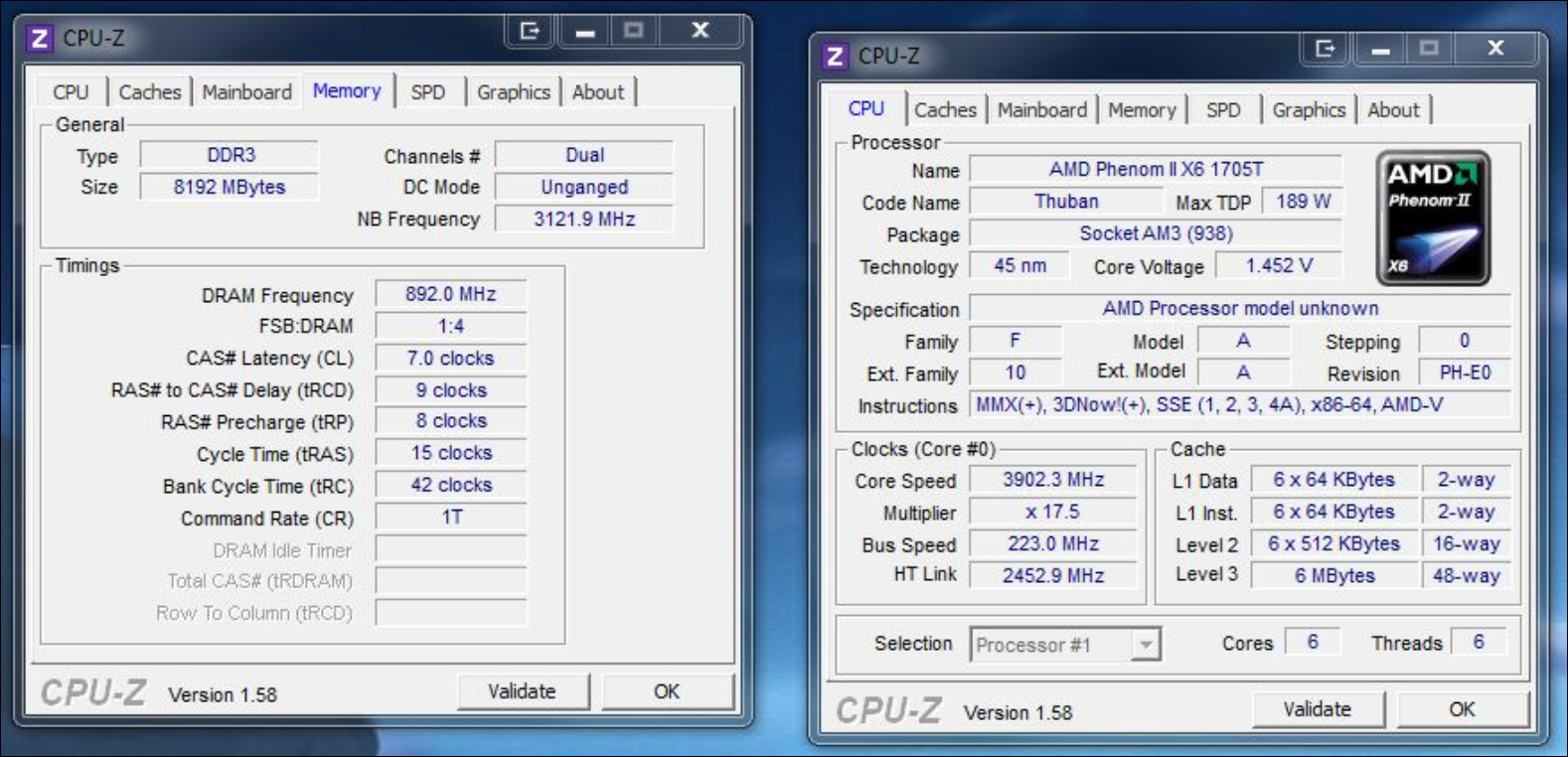Click the Code Name value Thuban

coord(1066,202)
